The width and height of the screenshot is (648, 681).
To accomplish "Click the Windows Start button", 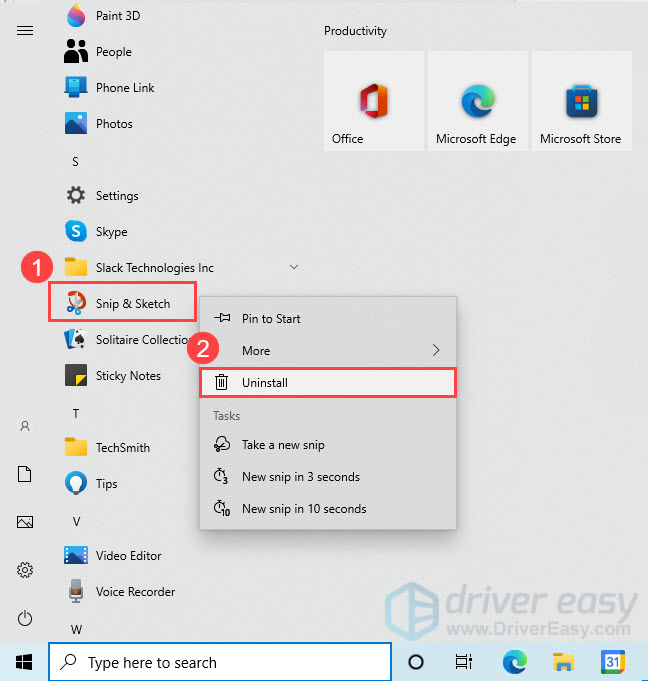I will click(25, 661).
